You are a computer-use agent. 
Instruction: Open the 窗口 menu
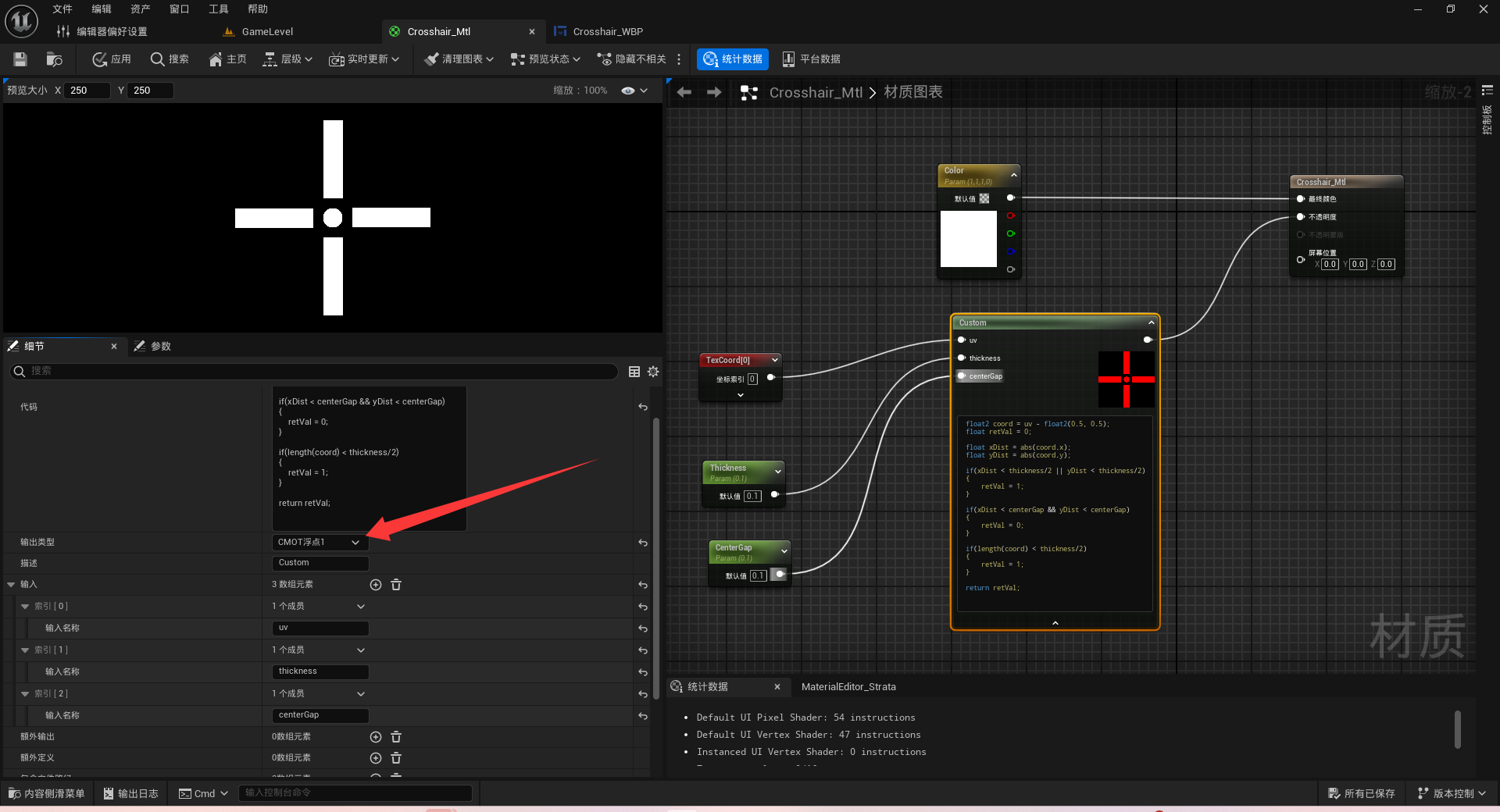click(x=180, y=9)
